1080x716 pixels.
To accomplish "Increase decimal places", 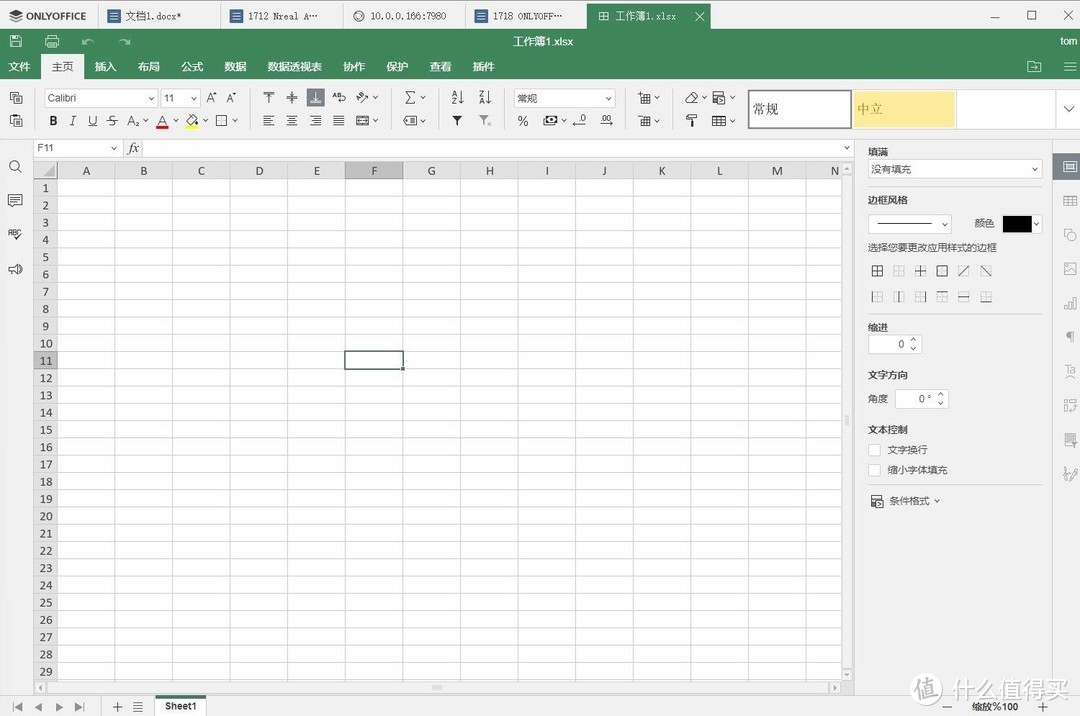I will pyautogui.click(x=606, y=120).
